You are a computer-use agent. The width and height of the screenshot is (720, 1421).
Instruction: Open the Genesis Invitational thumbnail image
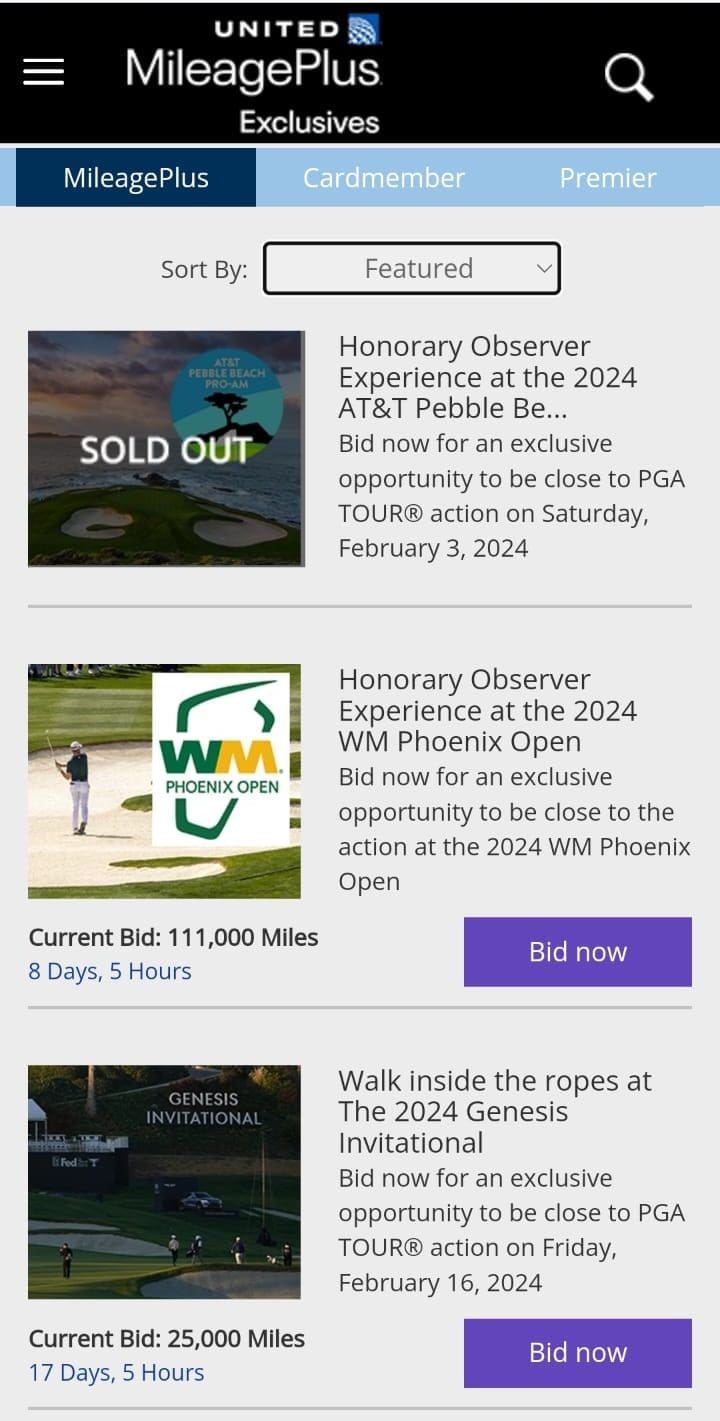165,1181
